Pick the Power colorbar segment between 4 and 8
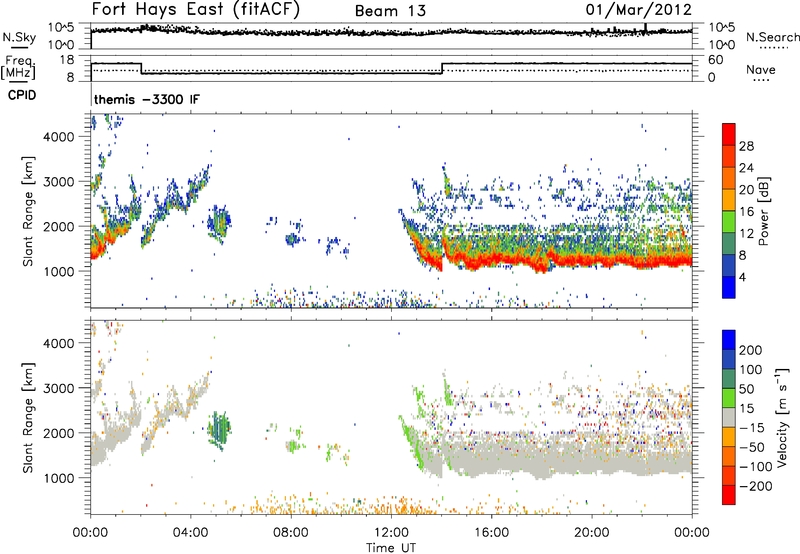Viewport: 800px width, 554px height. pyautogui.click(x=729, y=265)
